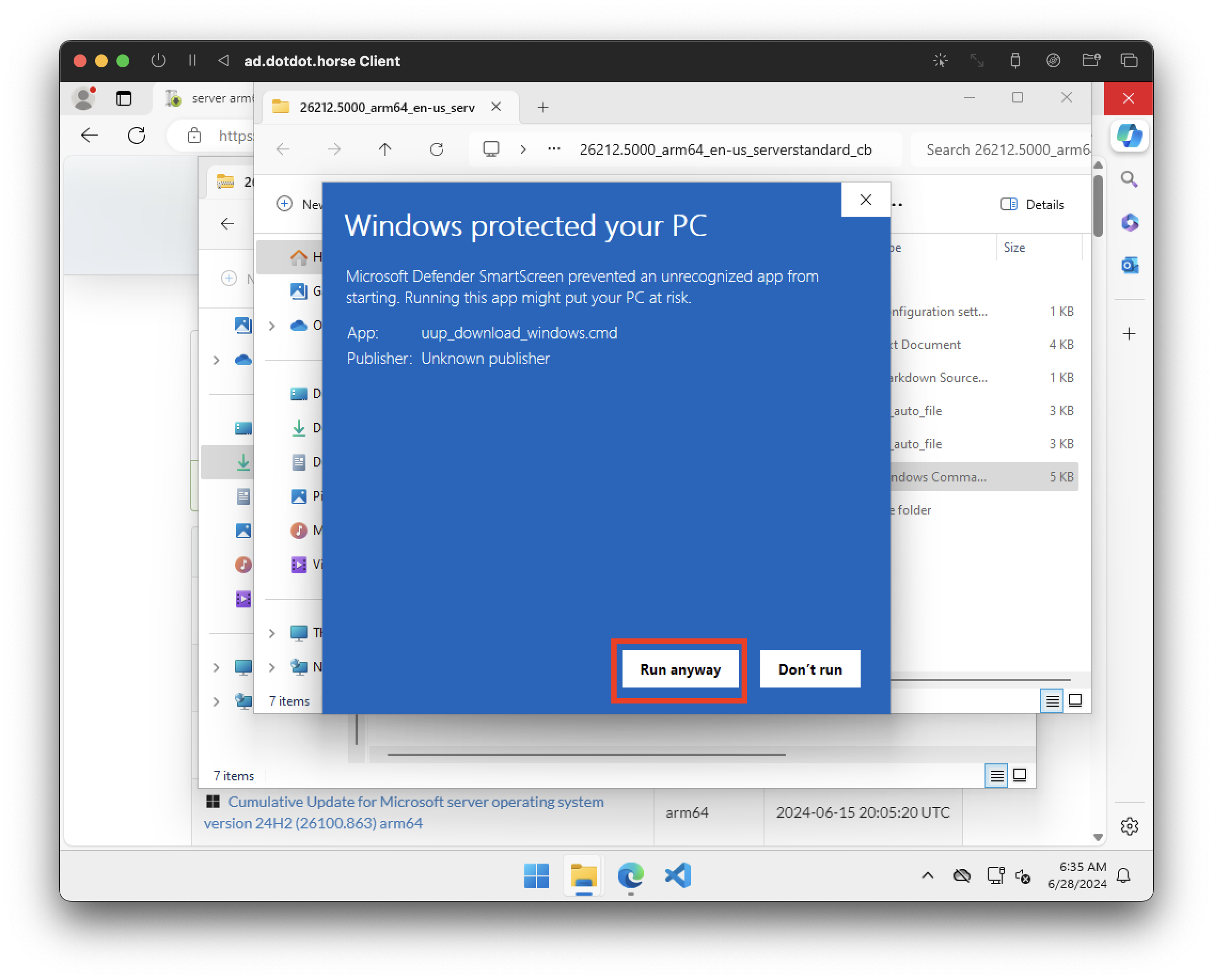Expand the breadcrumb chevron in address bar
The height and width of the screenshot is (980, 1213).
coord(524,149)
